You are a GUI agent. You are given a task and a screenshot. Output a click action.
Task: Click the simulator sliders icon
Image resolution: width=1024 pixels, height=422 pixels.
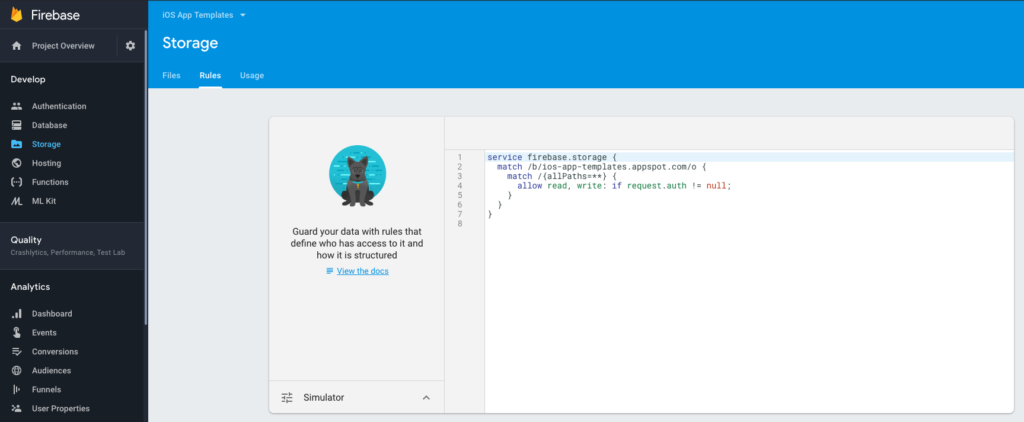pyautogui.click(x=287, y=398)
